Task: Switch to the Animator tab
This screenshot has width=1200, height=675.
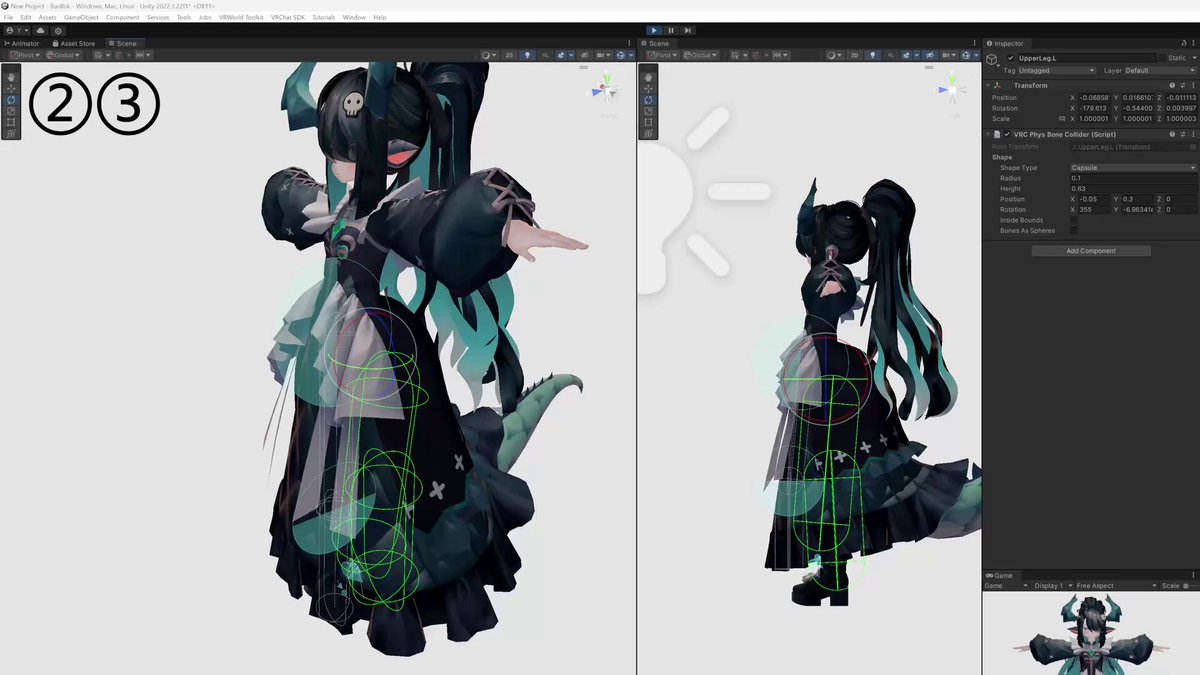Action: [x=22, y=43]
